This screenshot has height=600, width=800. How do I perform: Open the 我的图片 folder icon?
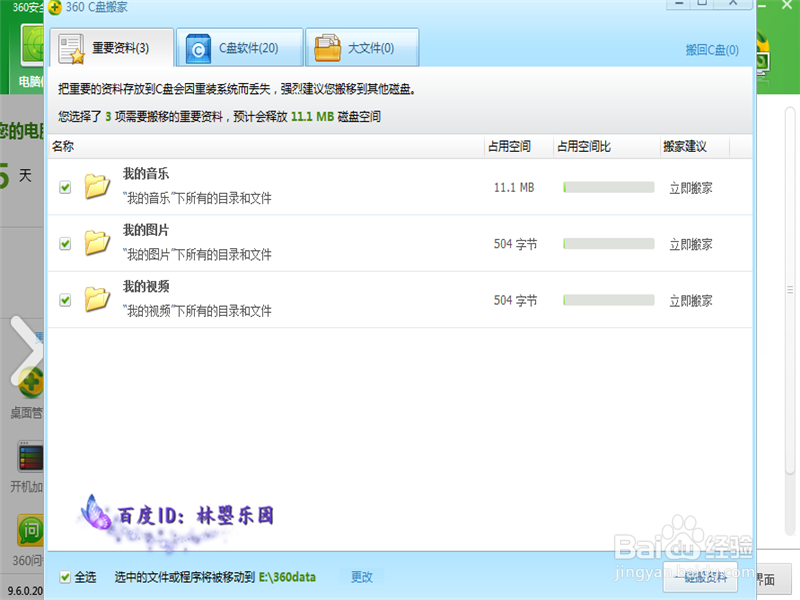click(x=97, y=243)
